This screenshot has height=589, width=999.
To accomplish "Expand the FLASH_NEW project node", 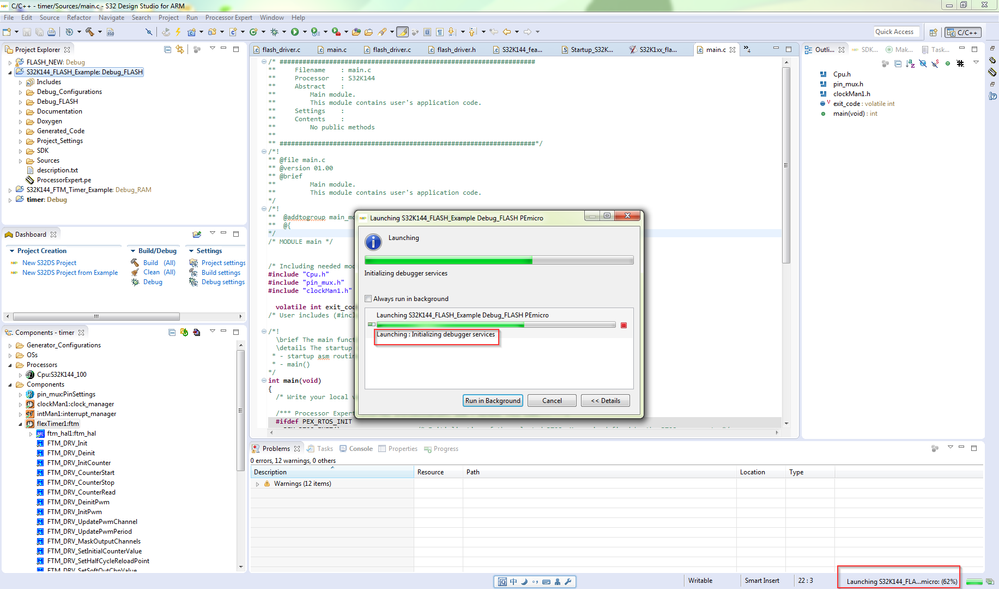I will (x=10, y=62).
